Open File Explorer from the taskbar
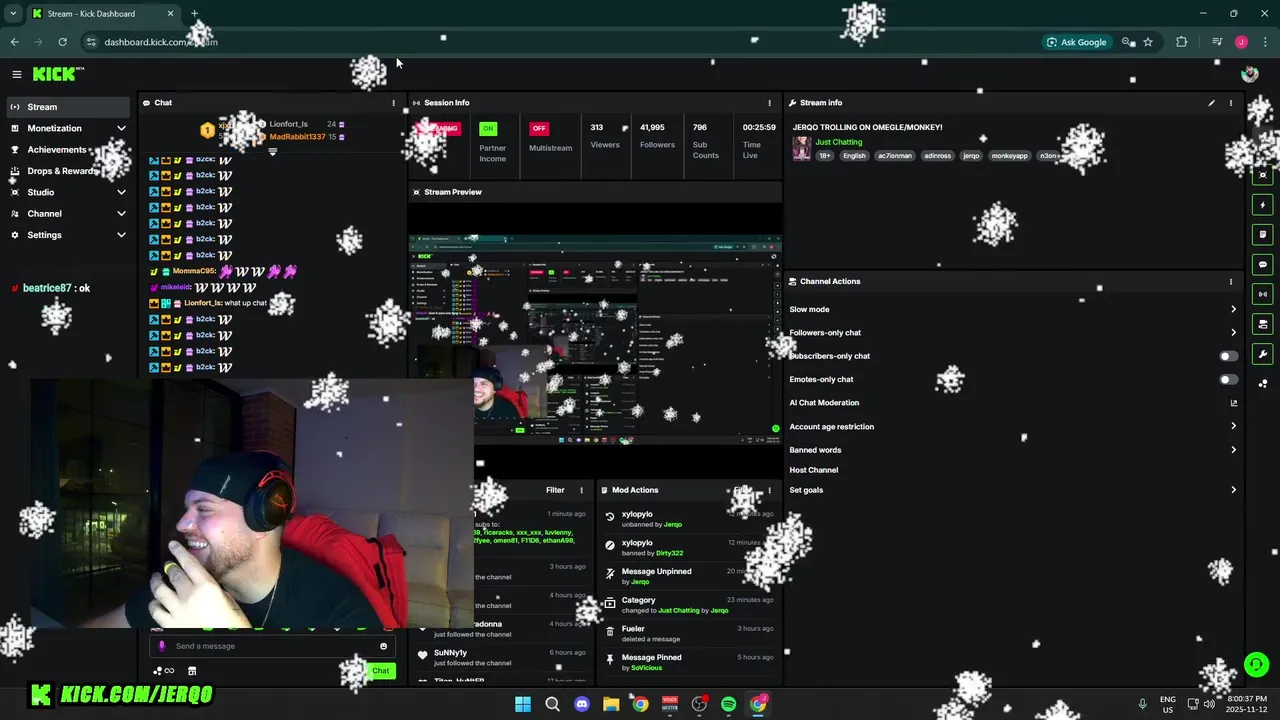1280x720 pixels. 611,704
